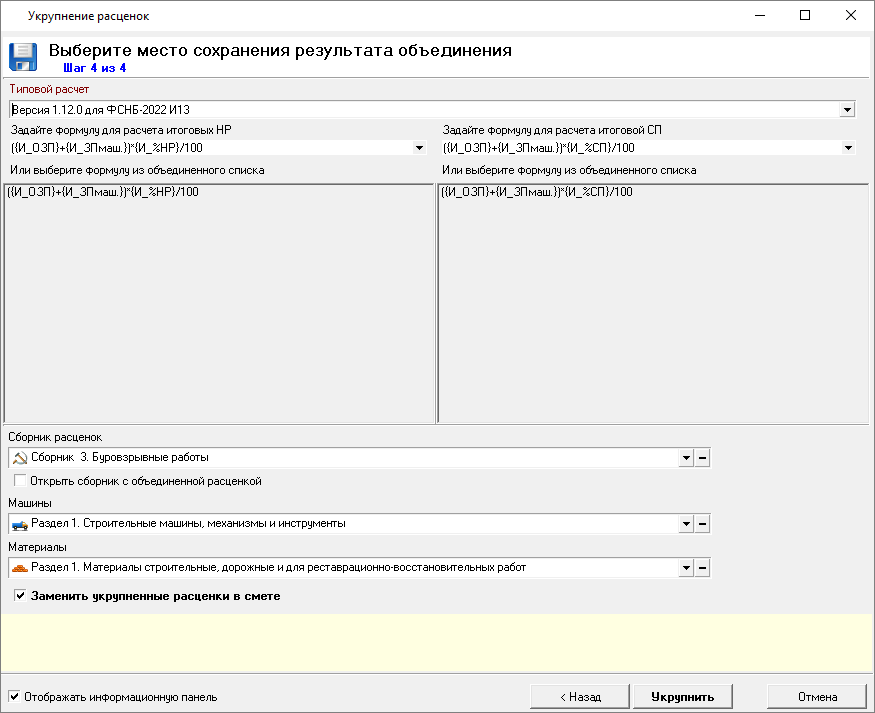Viewport: 875px width, 713px height.
Task: Click the bricks icon in Материалы field
Action: click(19, 568)
